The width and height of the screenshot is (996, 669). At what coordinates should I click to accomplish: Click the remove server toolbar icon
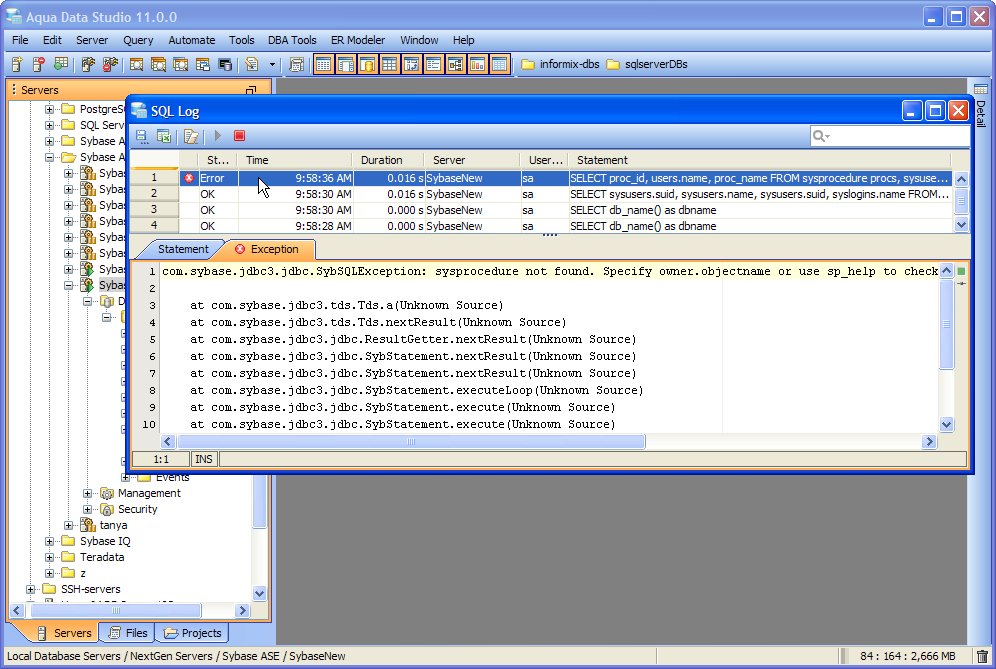(x=39, y=64)
